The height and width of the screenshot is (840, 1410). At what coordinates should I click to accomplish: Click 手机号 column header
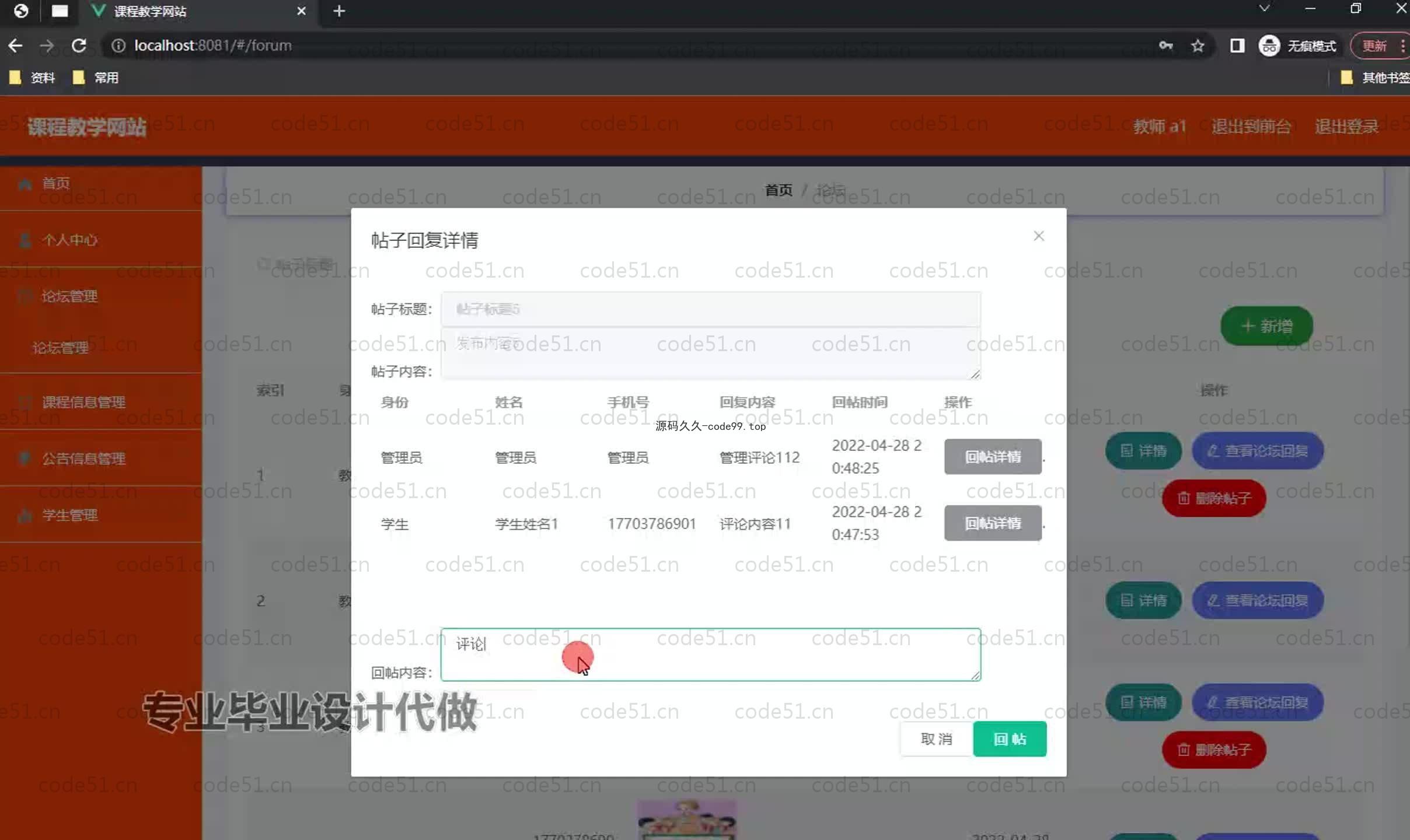[628, 402]
